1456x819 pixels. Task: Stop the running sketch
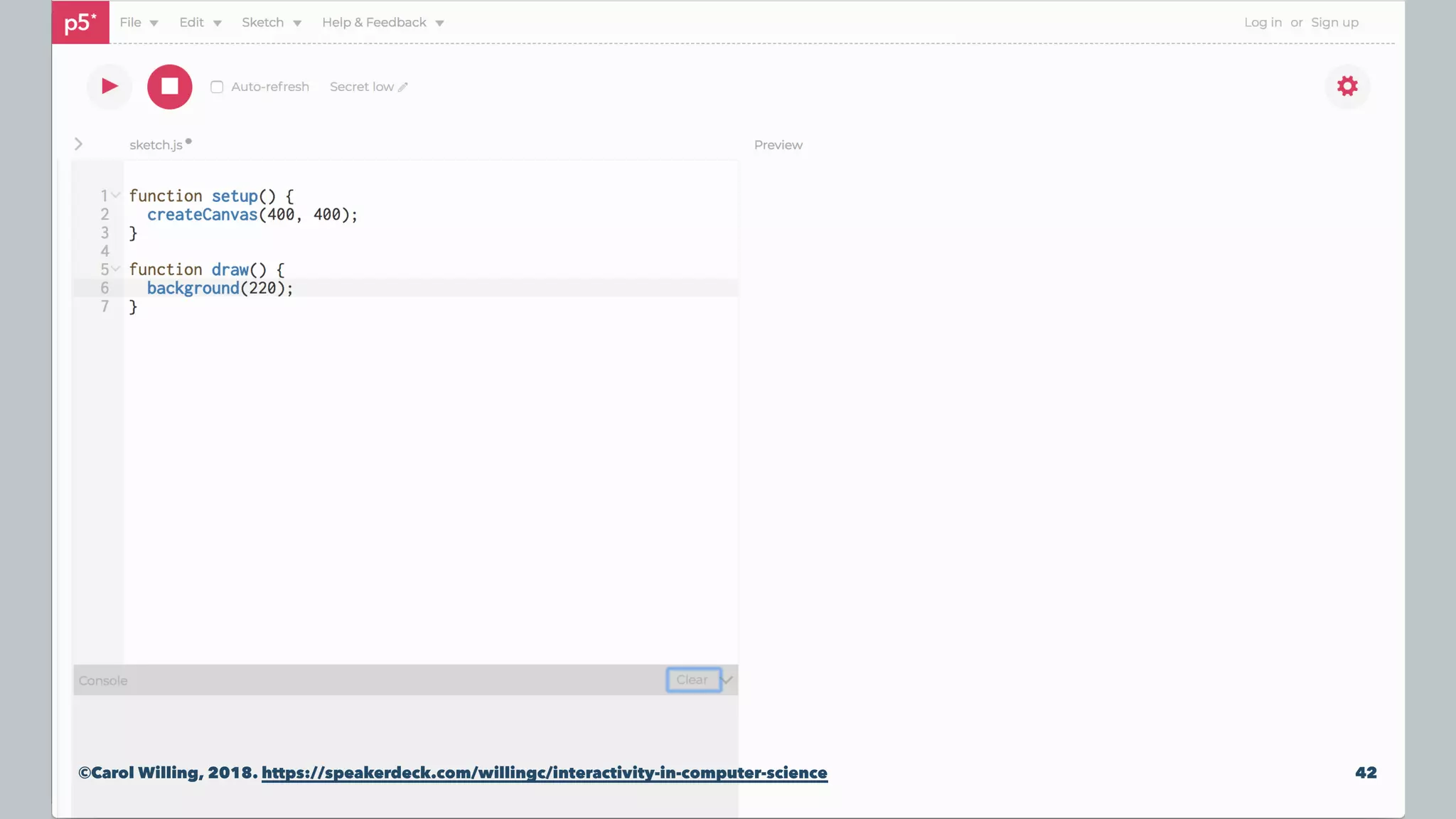coord(169,87)
